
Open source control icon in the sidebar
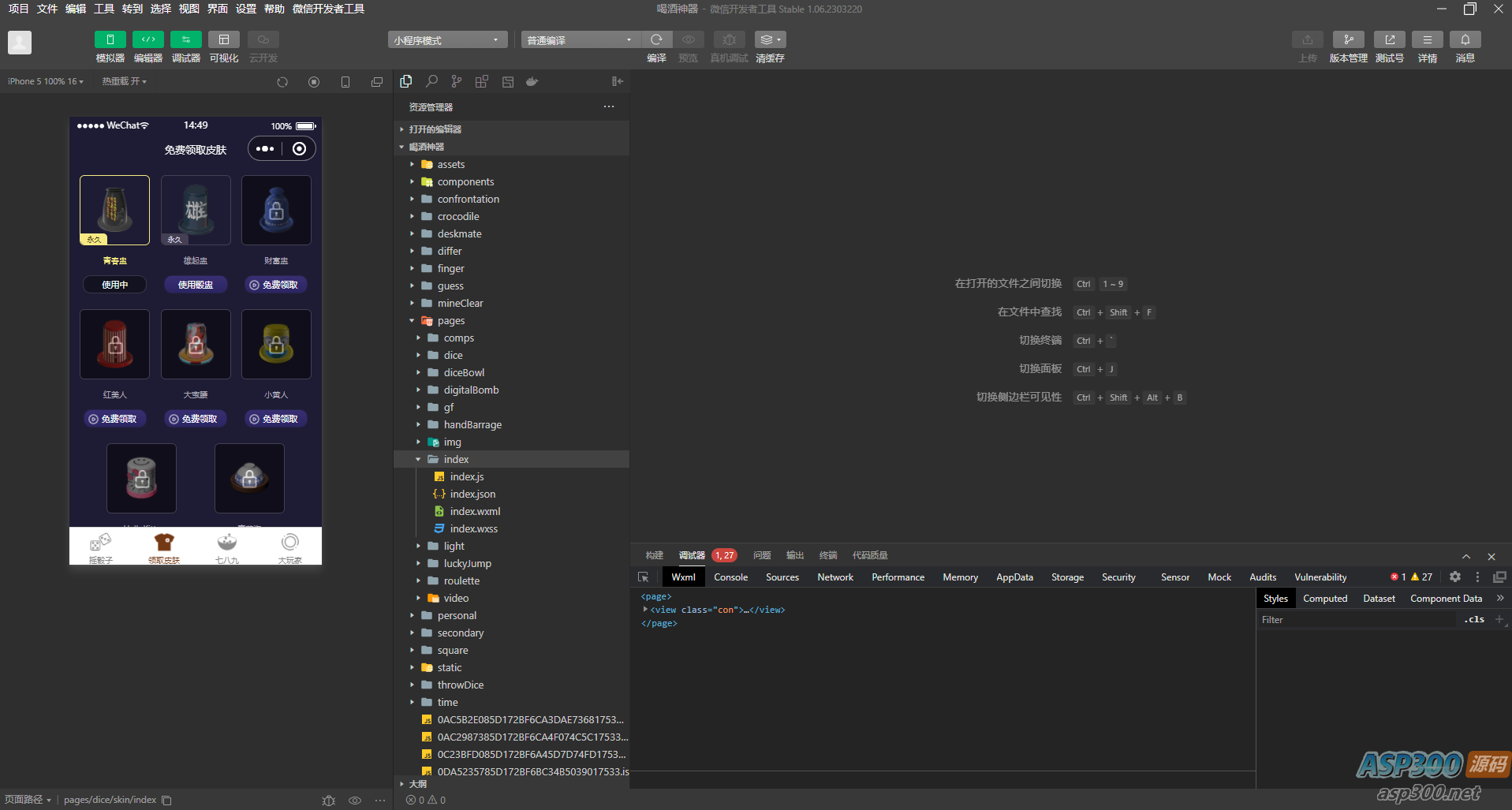[x=457, y=81]
